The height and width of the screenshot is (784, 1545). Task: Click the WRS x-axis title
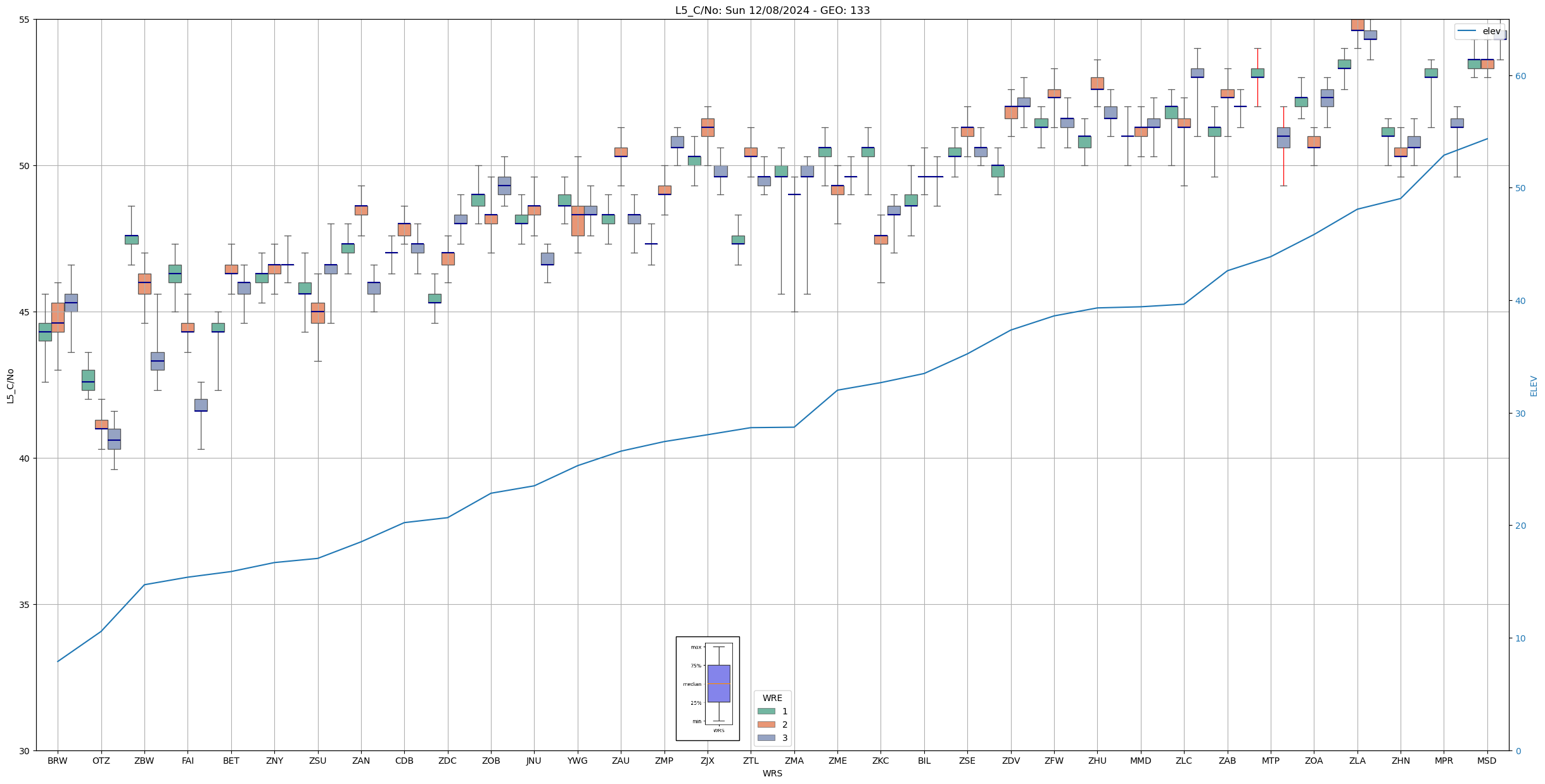[x=772, y=773]
